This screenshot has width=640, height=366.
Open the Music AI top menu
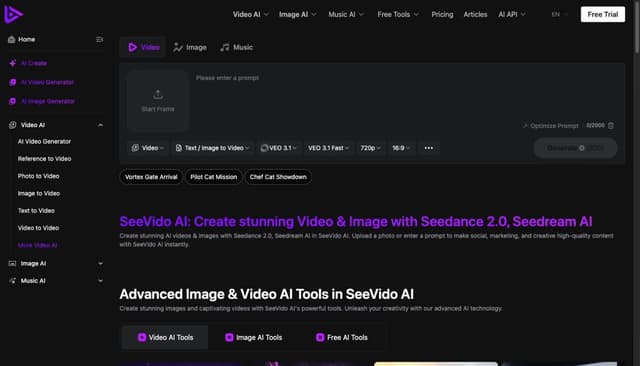click(x=346, y=15)
